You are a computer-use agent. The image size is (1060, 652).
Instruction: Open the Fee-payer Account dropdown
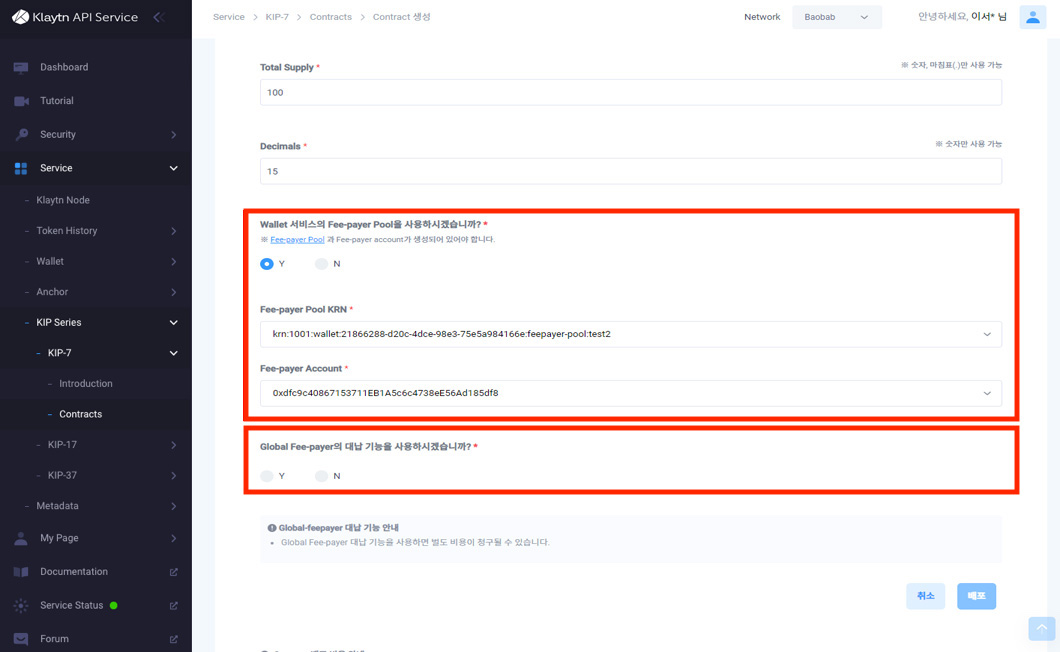click(631, 393)
